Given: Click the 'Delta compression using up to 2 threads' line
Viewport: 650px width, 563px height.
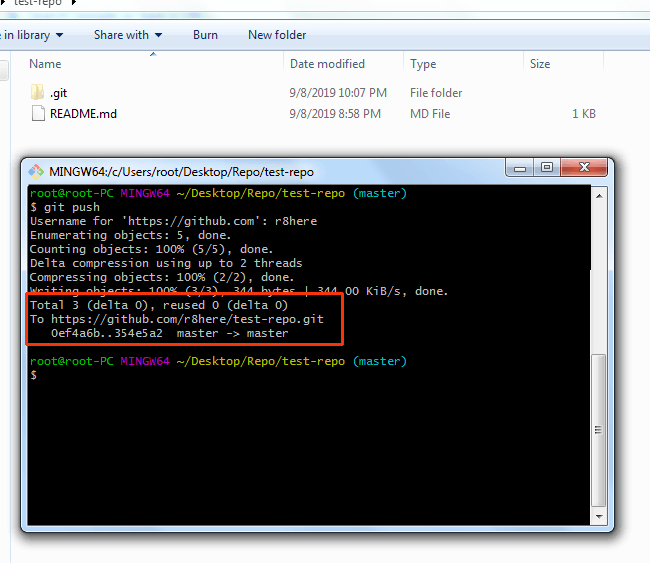Looking at the screenshot, I should coord(166,263).
